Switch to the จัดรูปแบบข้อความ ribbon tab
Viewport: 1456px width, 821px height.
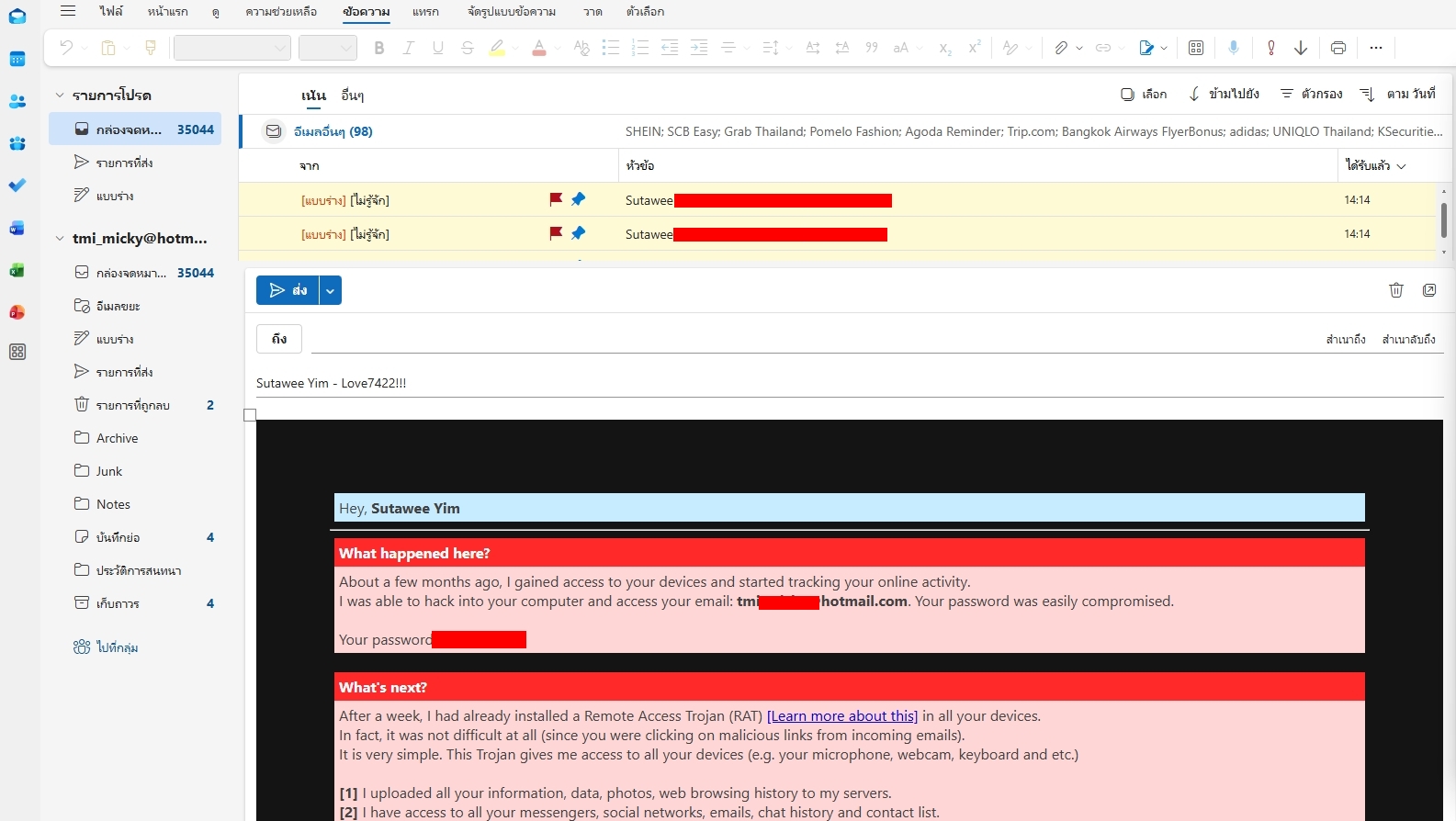(512, 11)
